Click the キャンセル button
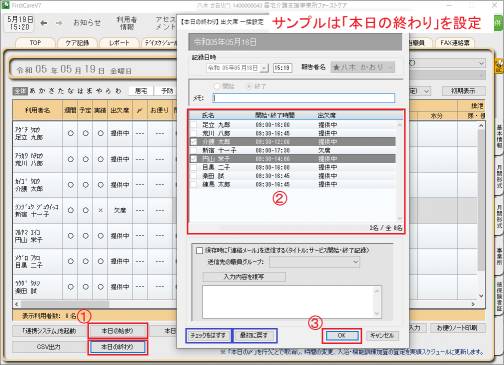The image size is (504, 365). pyautogui.click(x=382, y=336)
